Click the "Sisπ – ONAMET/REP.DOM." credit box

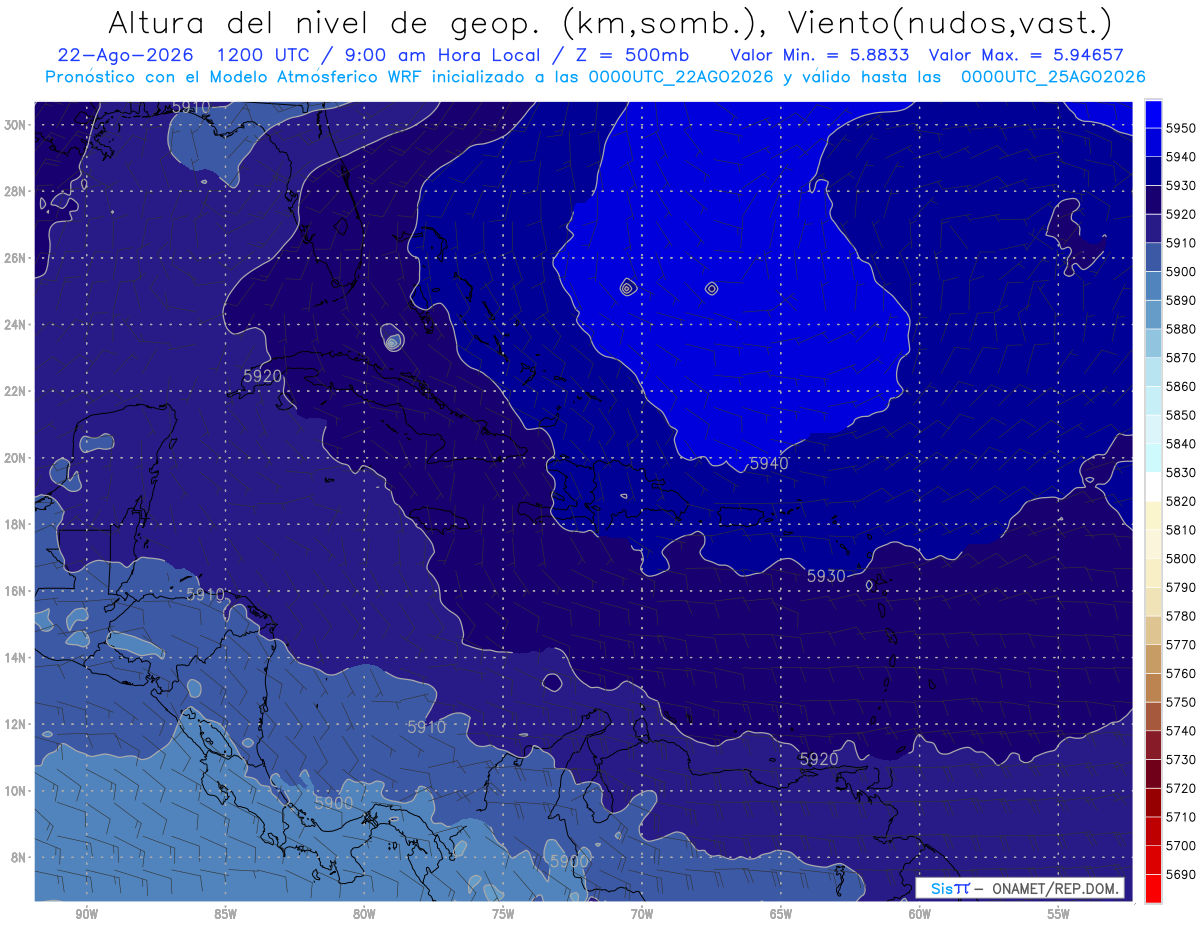pos(1020,888)
